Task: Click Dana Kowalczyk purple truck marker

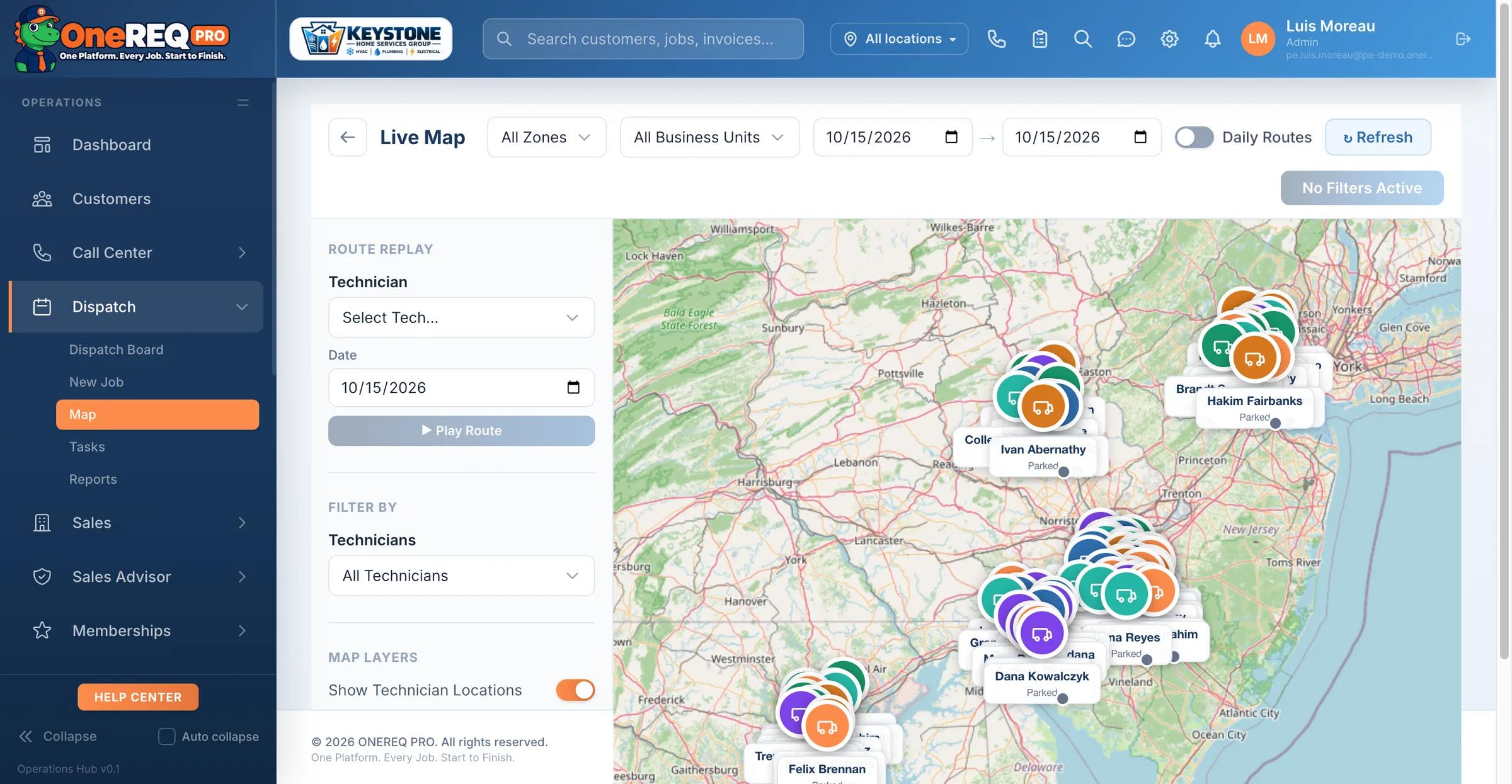Action: [x=1041, y=633]
